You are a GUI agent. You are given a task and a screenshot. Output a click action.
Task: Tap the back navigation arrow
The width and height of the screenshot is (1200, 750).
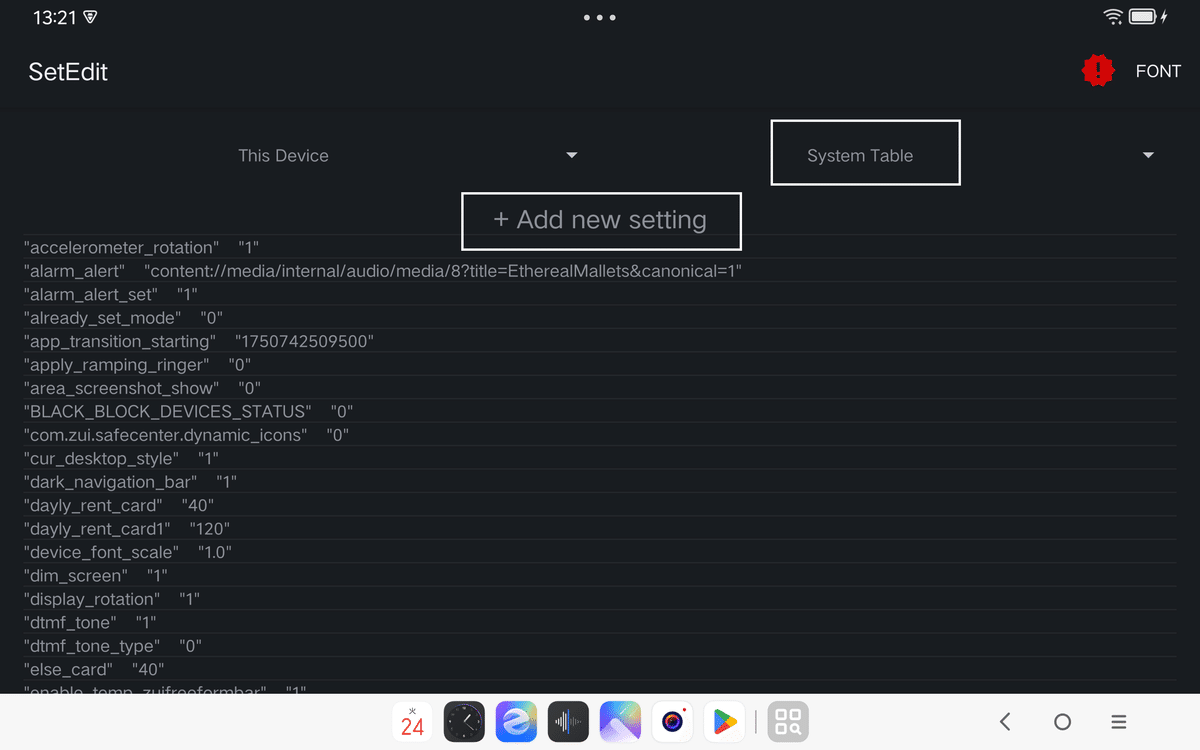[1006, 721]
